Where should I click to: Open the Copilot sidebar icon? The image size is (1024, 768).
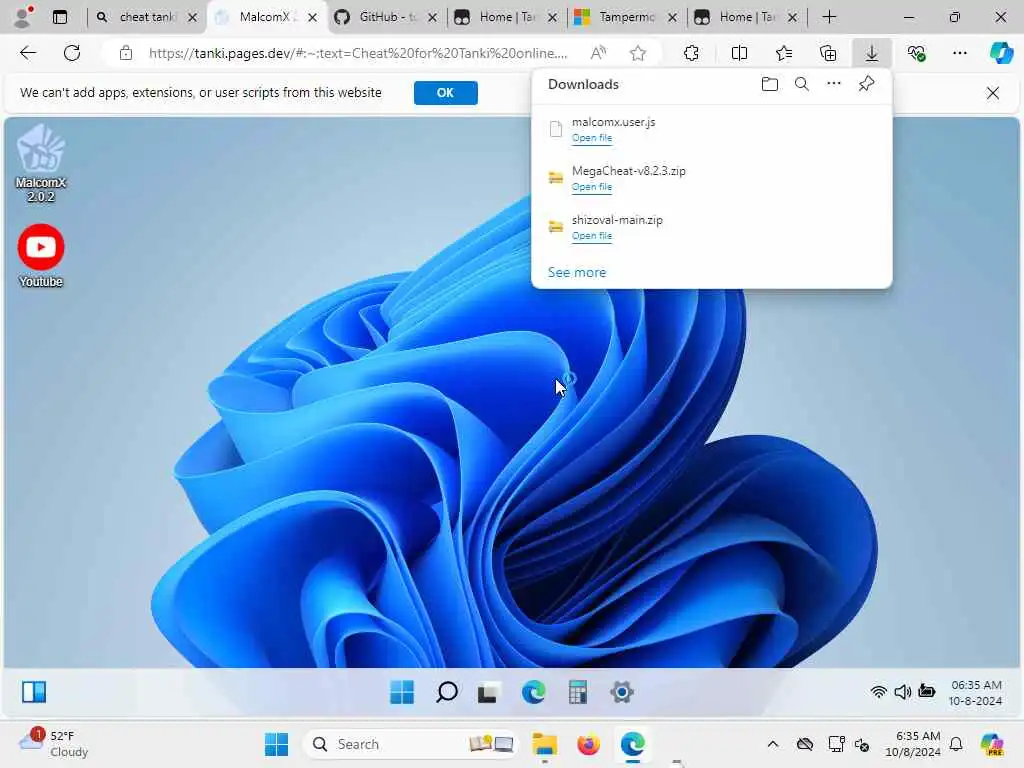click(x=1001, y=53)
